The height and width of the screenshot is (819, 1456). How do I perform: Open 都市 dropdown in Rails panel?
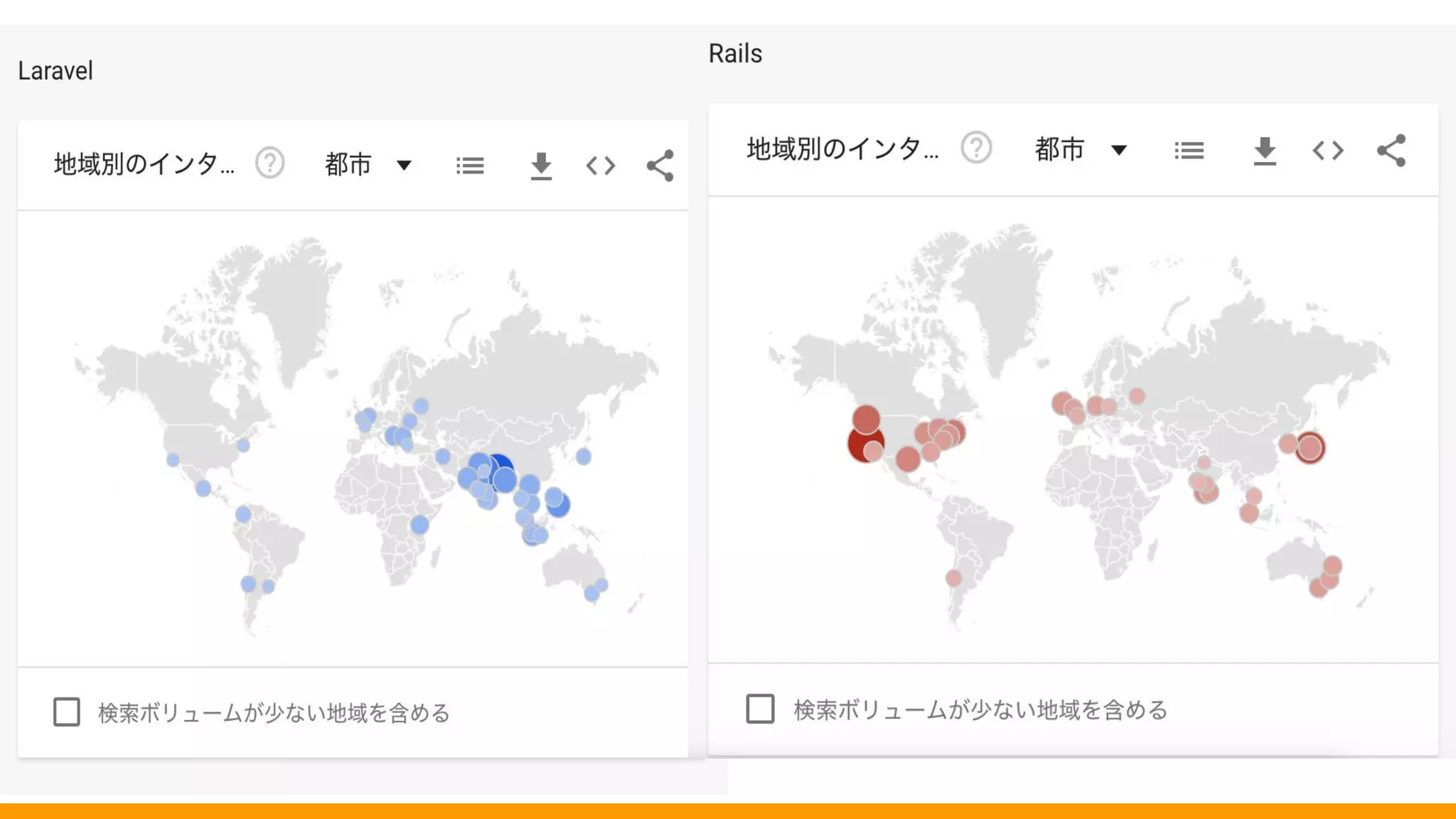point(1081,149)
